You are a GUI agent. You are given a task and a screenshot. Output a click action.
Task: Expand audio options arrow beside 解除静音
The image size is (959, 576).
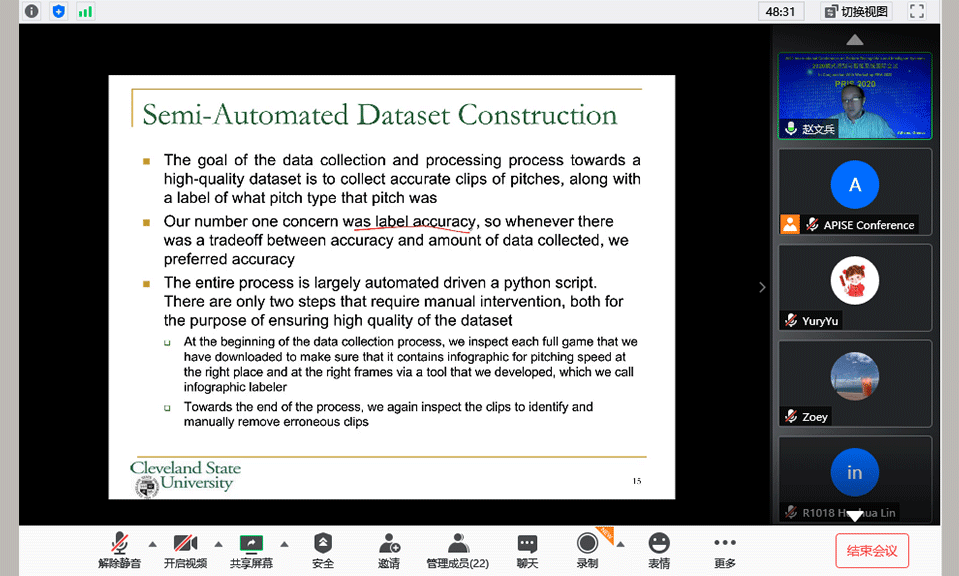coord(153,544)
